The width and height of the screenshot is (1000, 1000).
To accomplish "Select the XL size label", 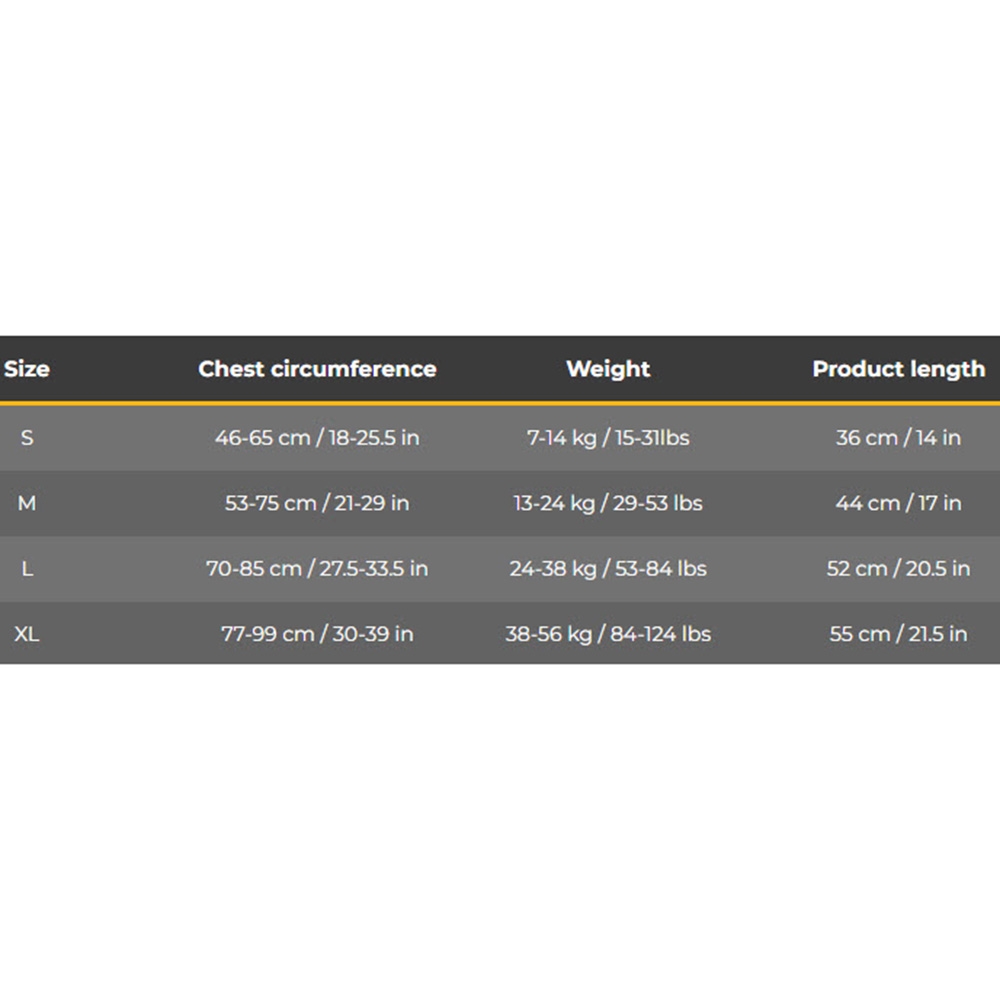I will point(27,634).
